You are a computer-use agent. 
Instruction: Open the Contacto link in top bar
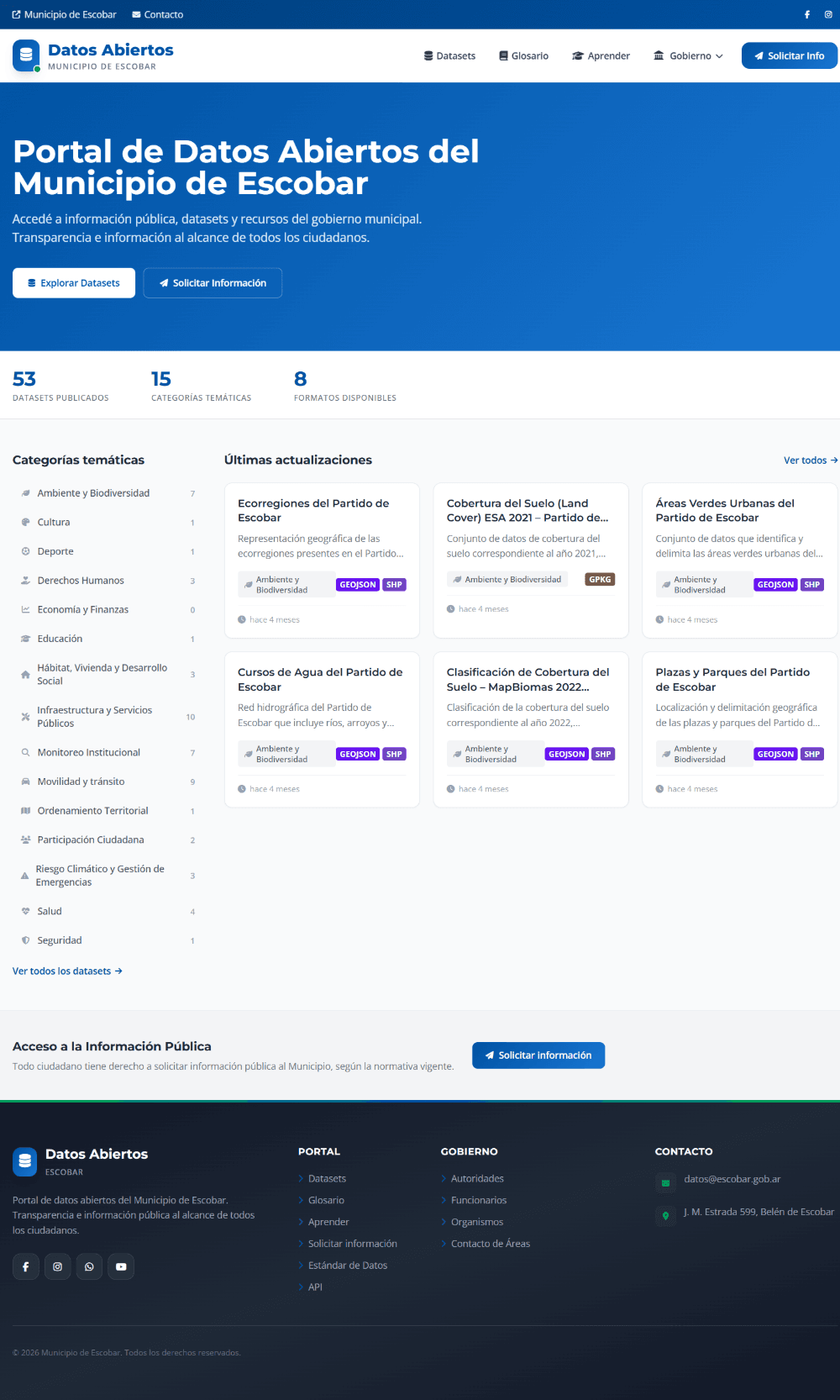coord(158,14)
